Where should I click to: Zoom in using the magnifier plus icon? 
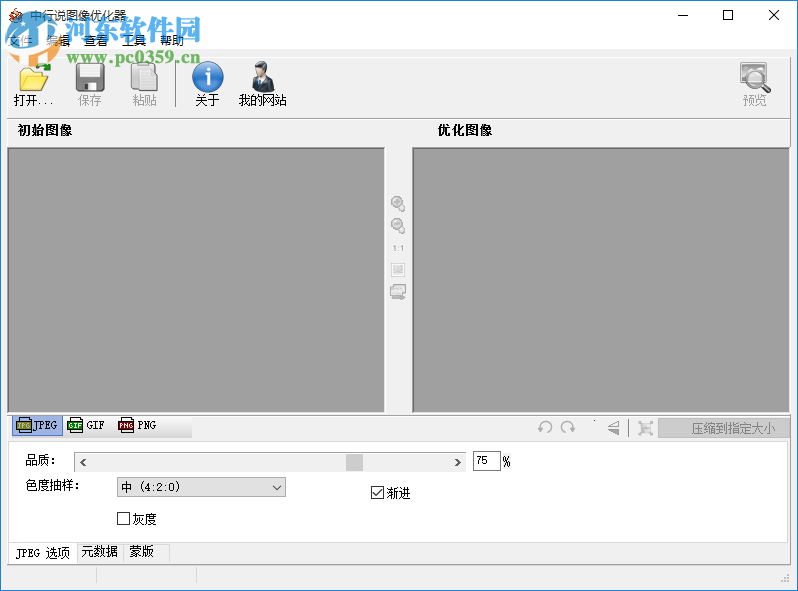pos(398,204)
